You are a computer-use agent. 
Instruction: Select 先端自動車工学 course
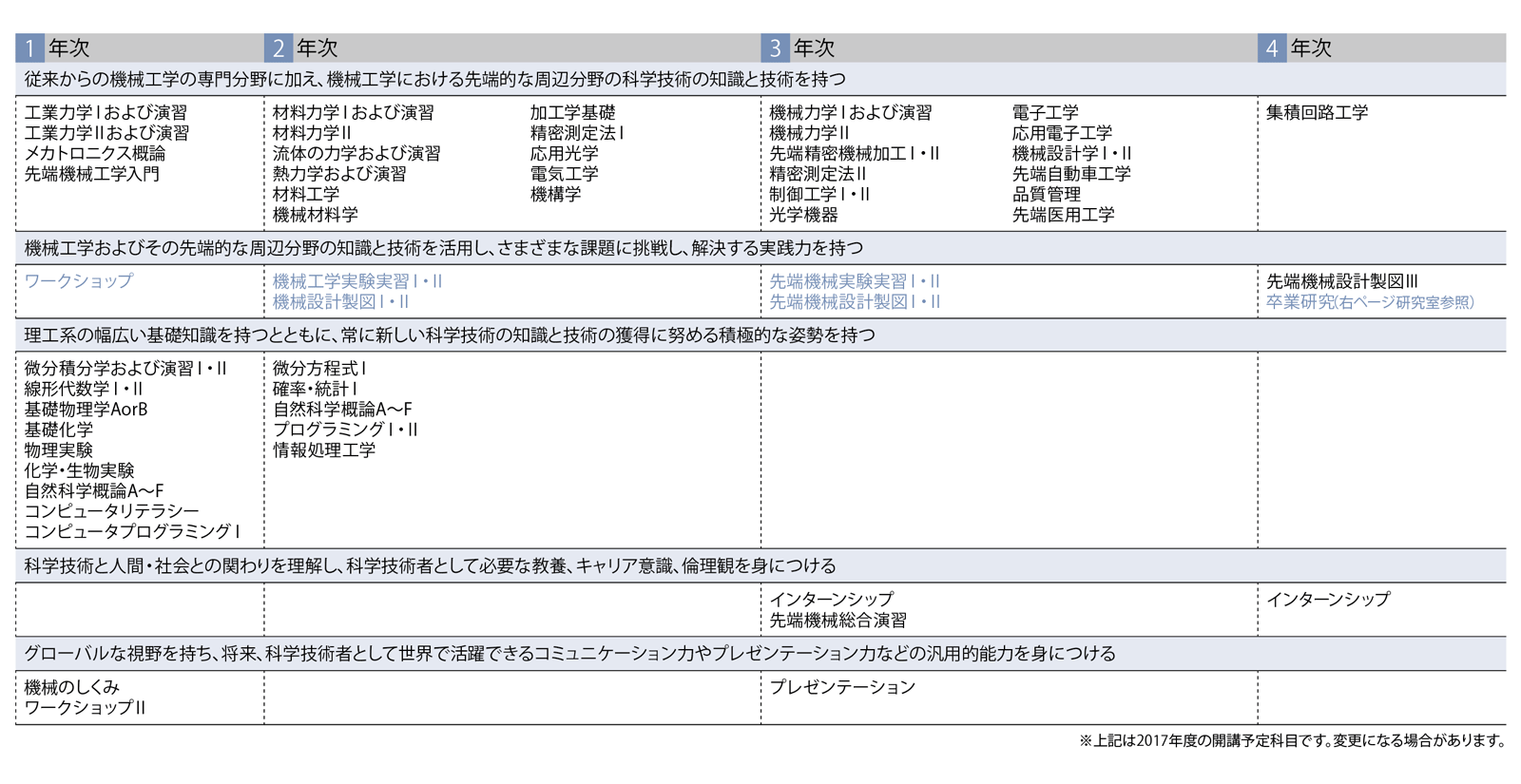tap(1071, 174)
